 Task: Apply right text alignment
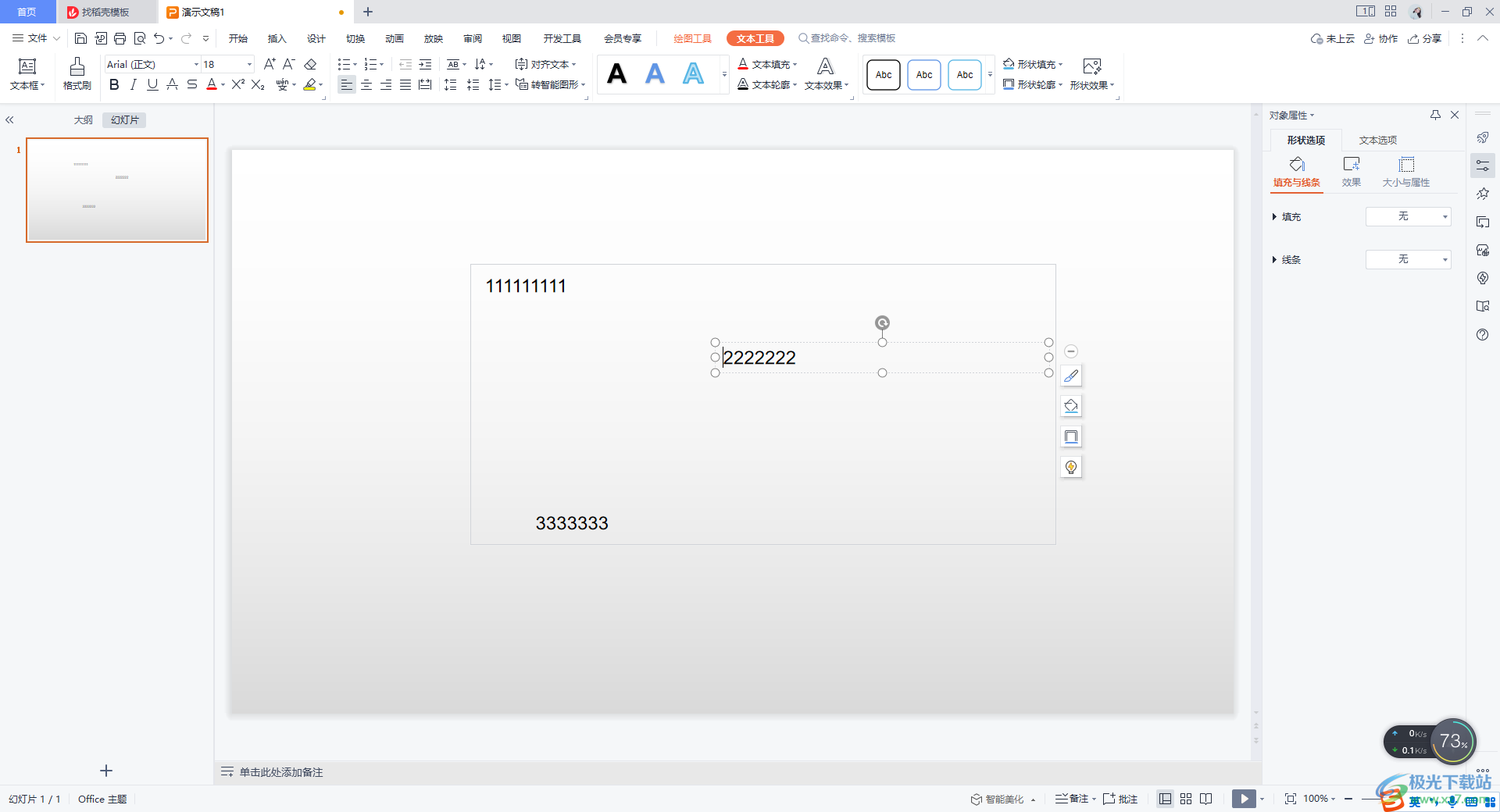(x=386, y=84)
